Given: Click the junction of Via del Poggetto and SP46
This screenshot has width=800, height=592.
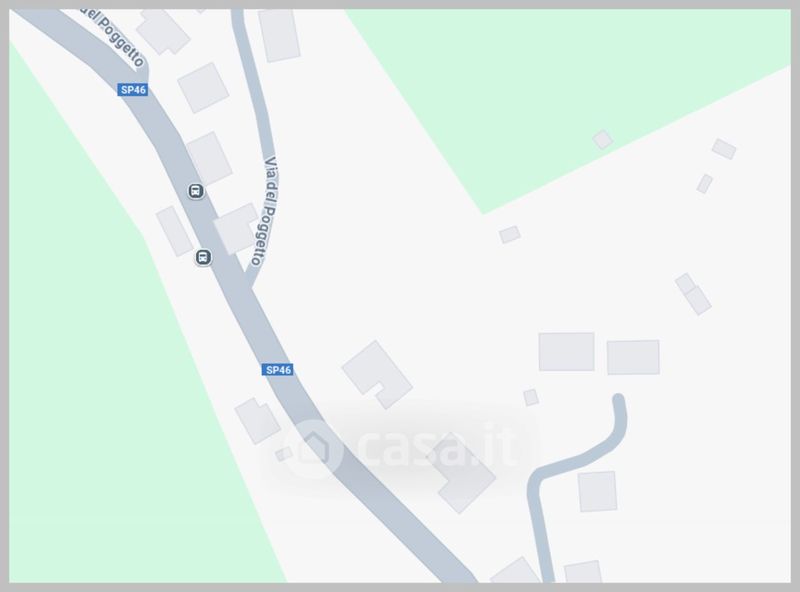Looking at the screenshot, I should (248, 282).
